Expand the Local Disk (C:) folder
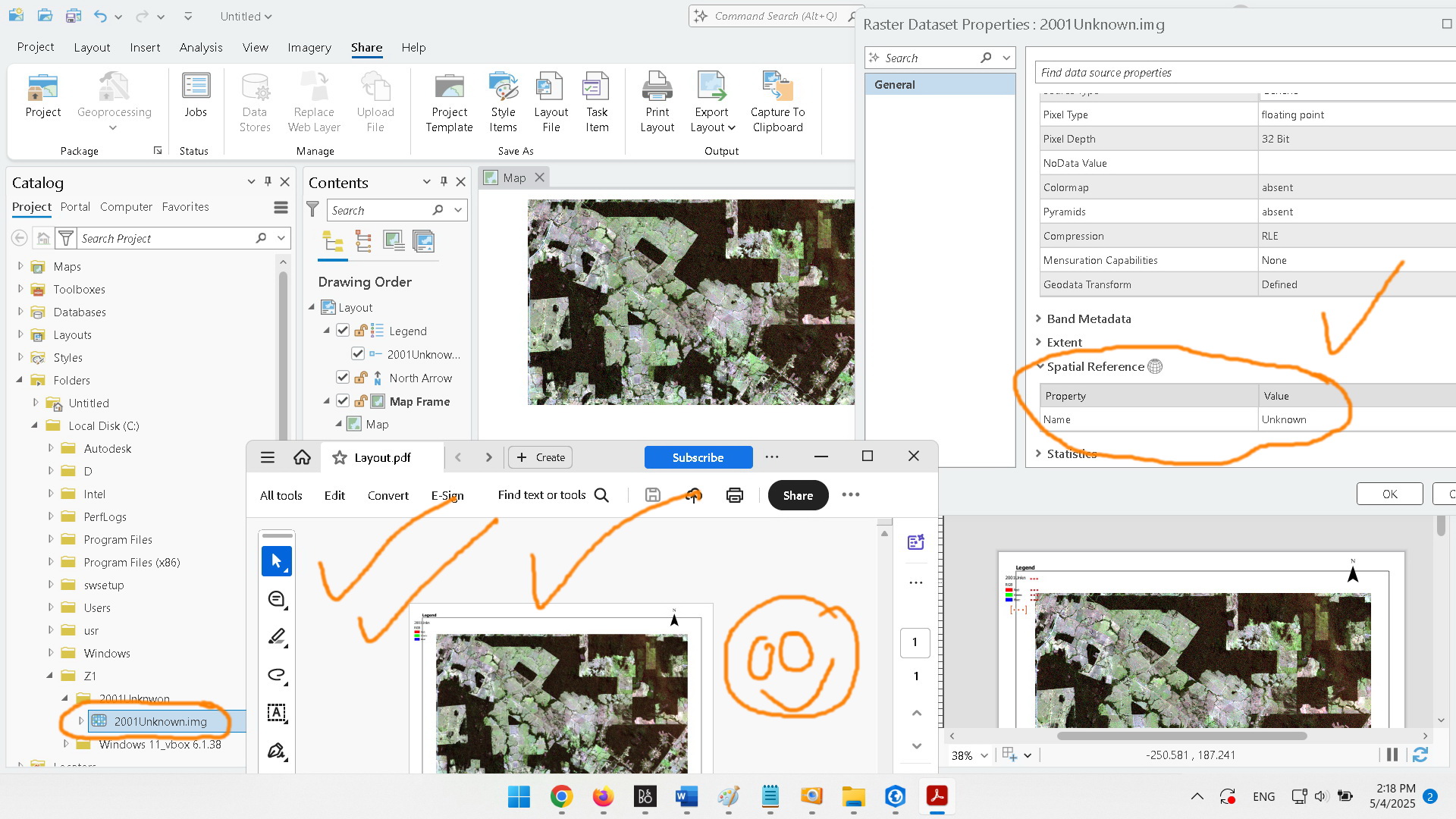Screen dimensions: 1456x819 35,425
